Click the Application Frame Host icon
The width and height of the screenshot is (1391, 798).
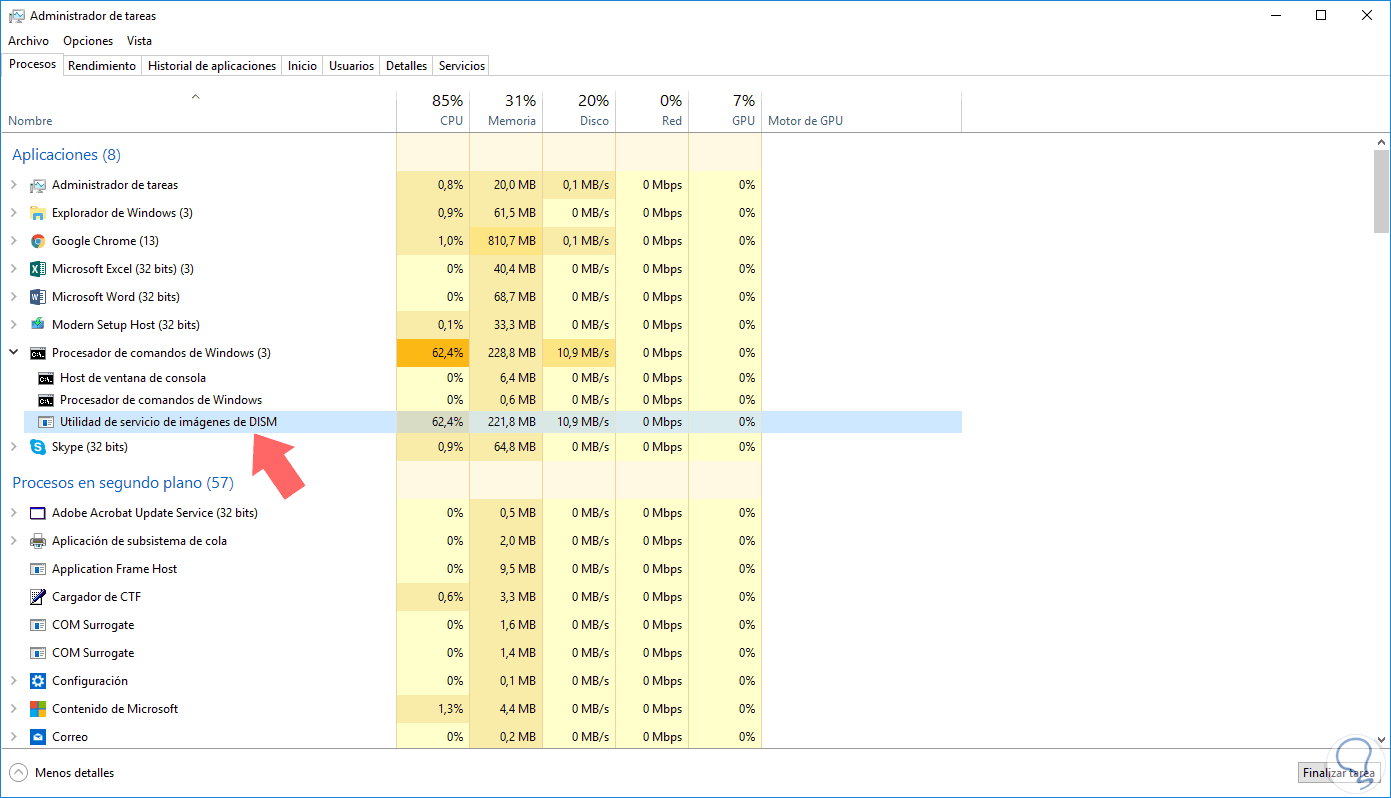tap(38, 569)
